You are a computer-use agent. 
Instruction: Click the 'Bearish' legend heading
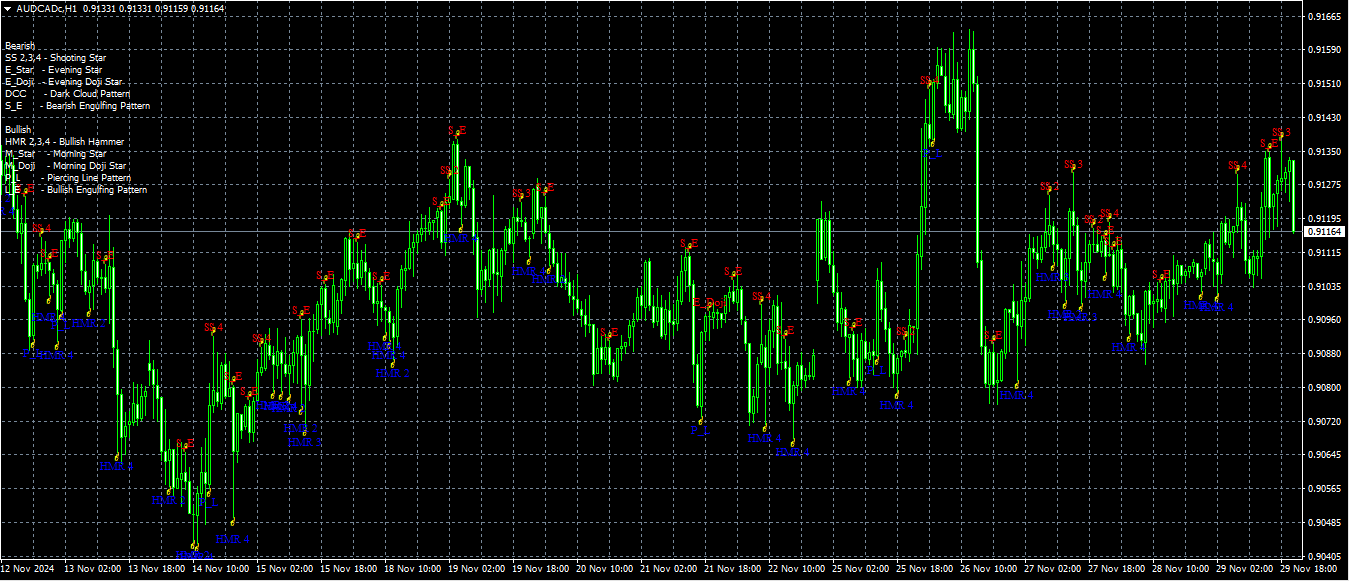[x=19, y=46]
